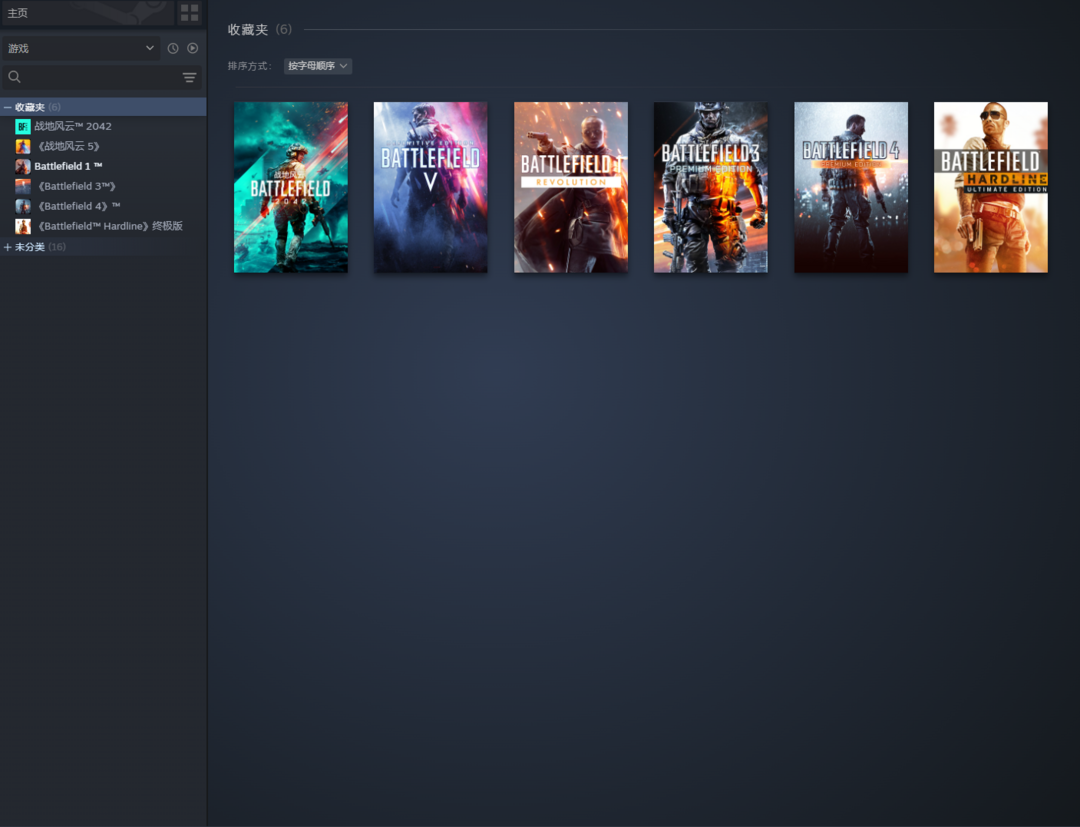Toggle the ready-to-play filter icon
The width and height of the screenshot is (1080, 827).
(193, 48)
